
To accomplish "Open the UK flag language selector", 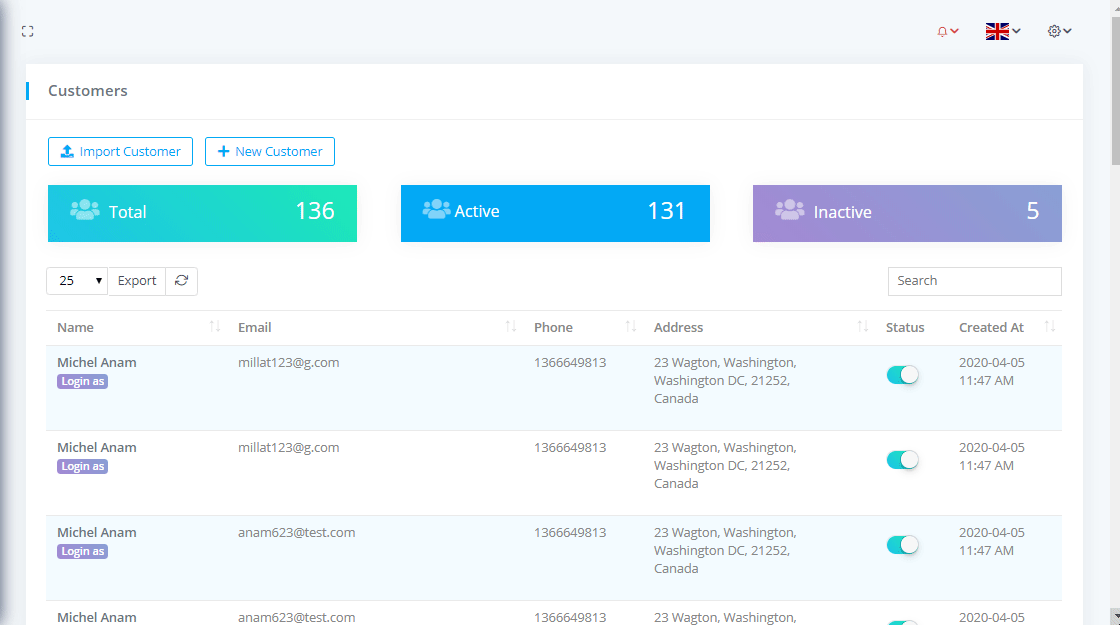I will [x=1002, y=32].
